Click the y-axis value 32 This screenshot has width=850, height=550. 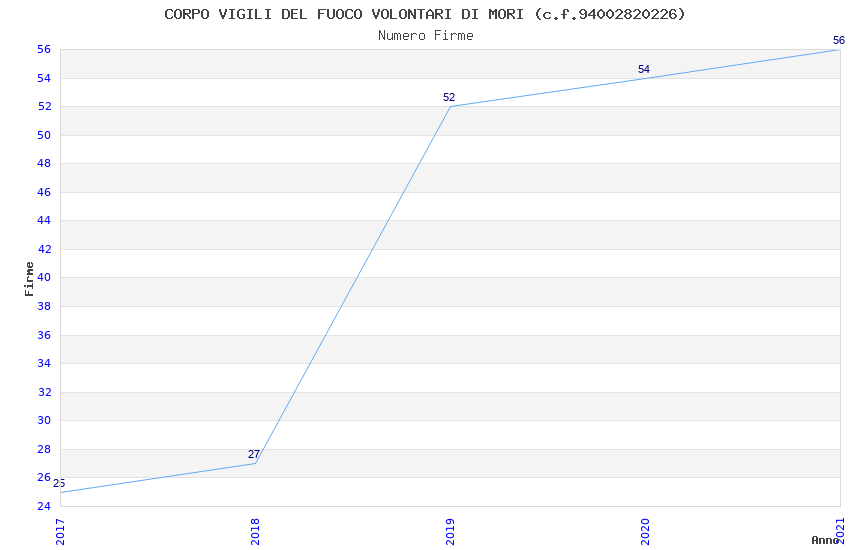point(44,392)
